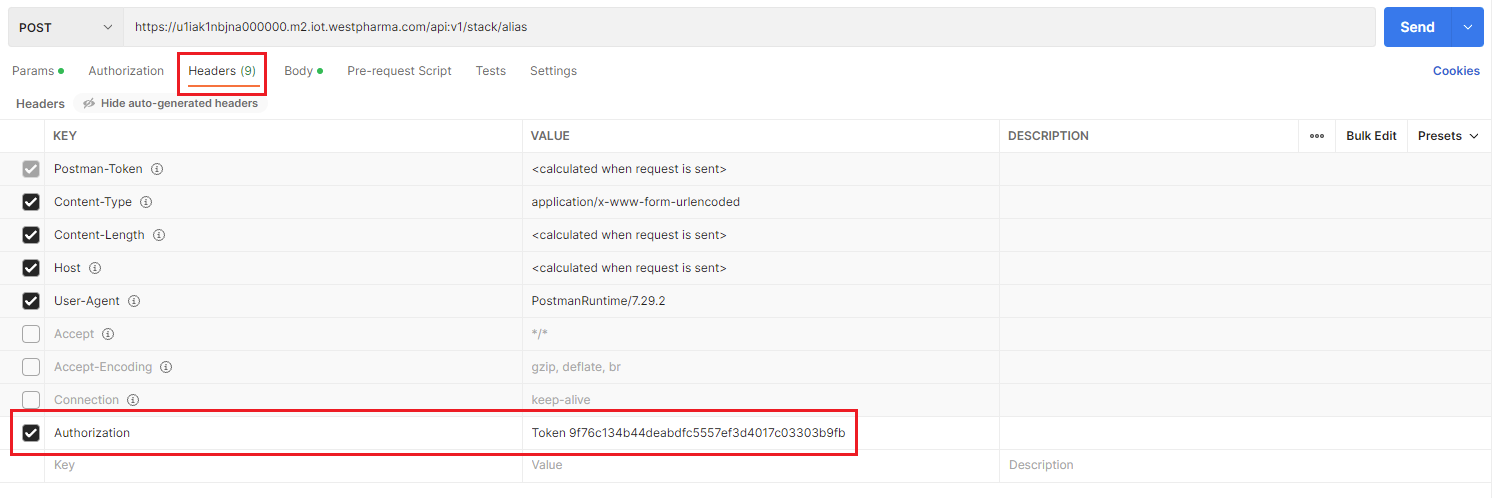This screenshot has height=498, width=1505.
Task: Click info icon next to Postman-Token
Action: point(157,169)
